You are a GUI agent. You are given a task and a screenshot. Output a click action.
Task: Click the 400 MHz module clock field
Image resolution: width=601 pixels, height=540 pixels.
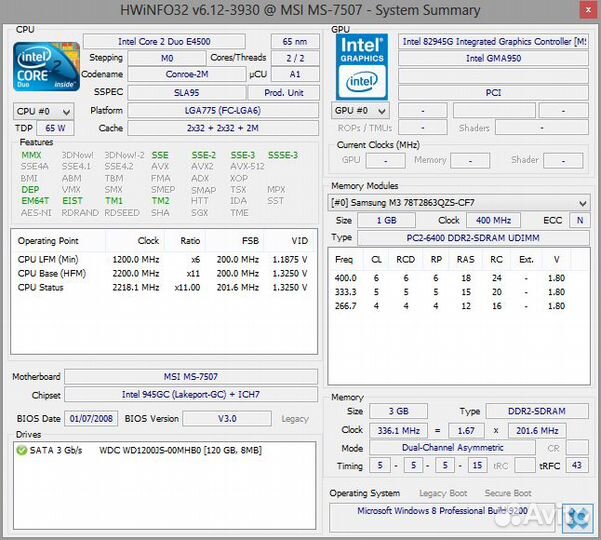pos(493,220)
